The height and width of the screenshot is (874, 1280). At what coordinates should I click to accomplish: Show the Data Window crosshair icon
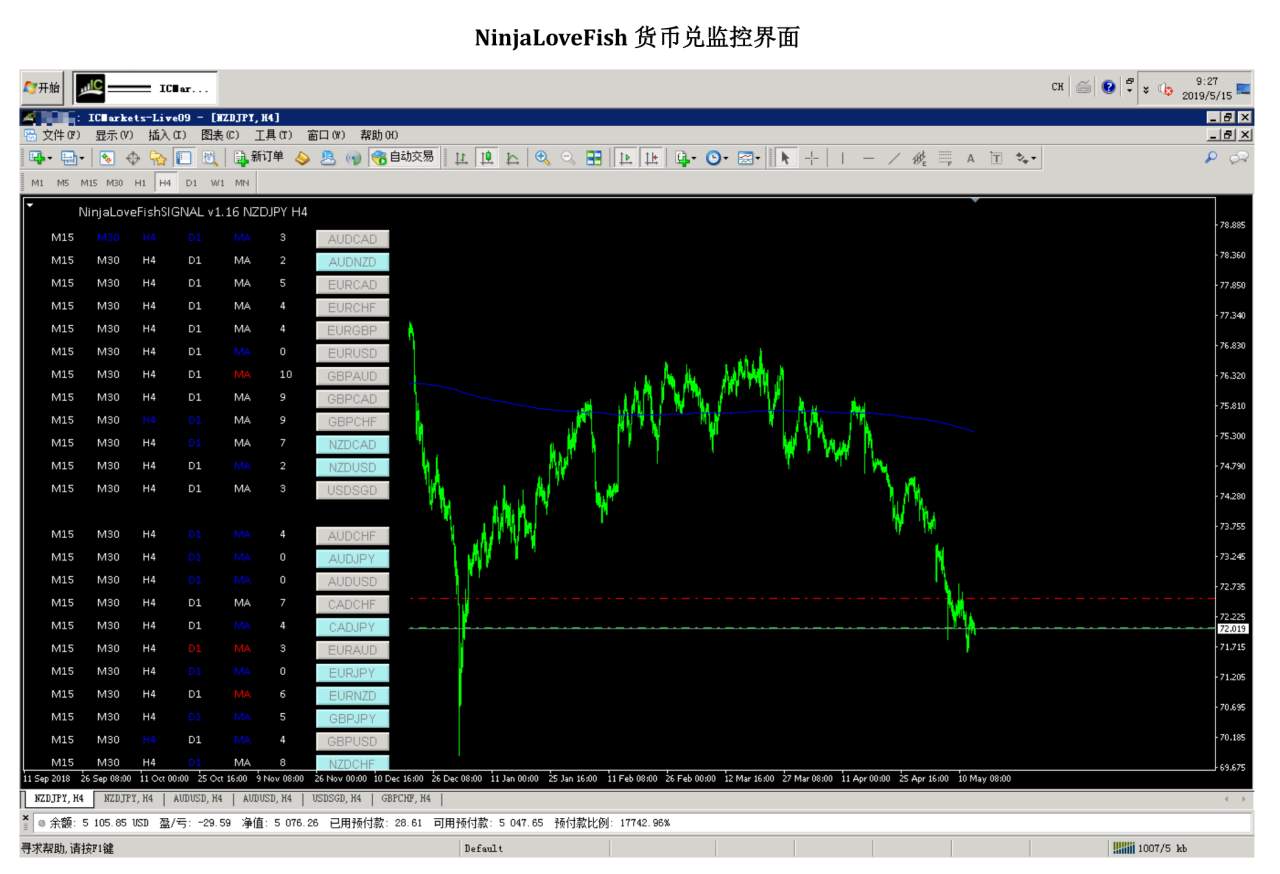133,158
